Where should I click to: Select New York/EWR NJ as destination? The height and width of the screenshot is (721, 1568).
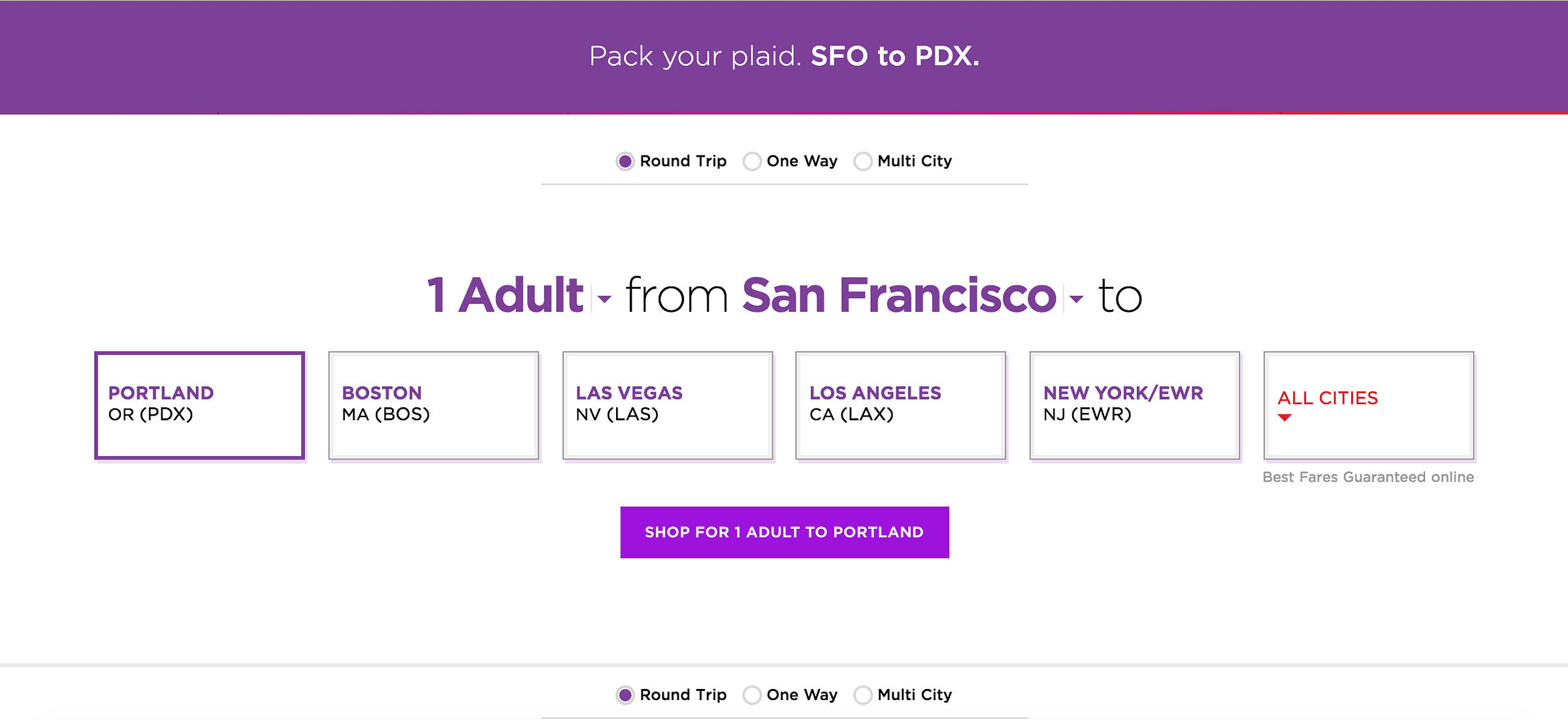tap(1134, 404)
